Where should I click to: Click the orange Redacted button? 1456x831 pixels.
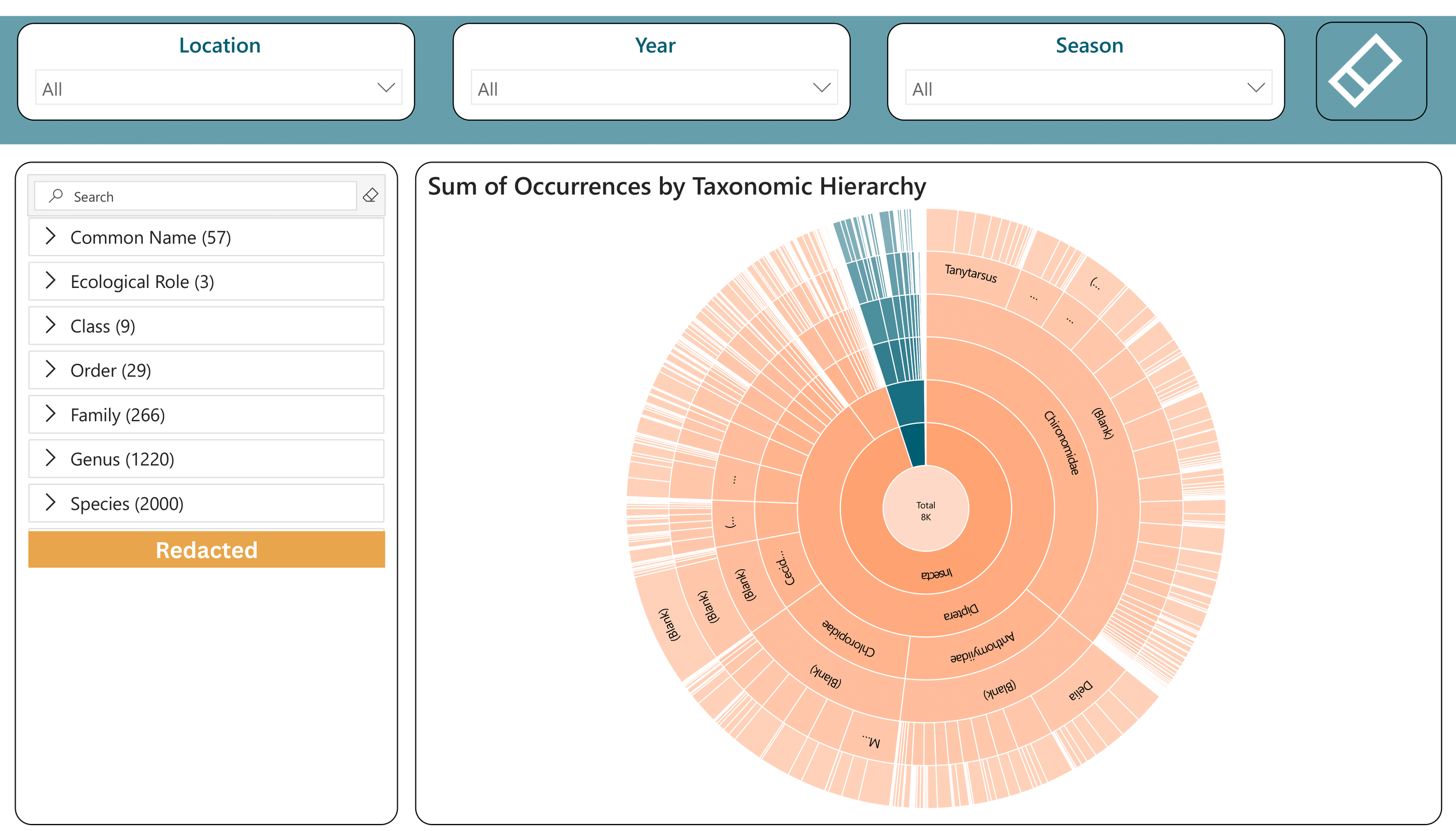click(206, 549)
